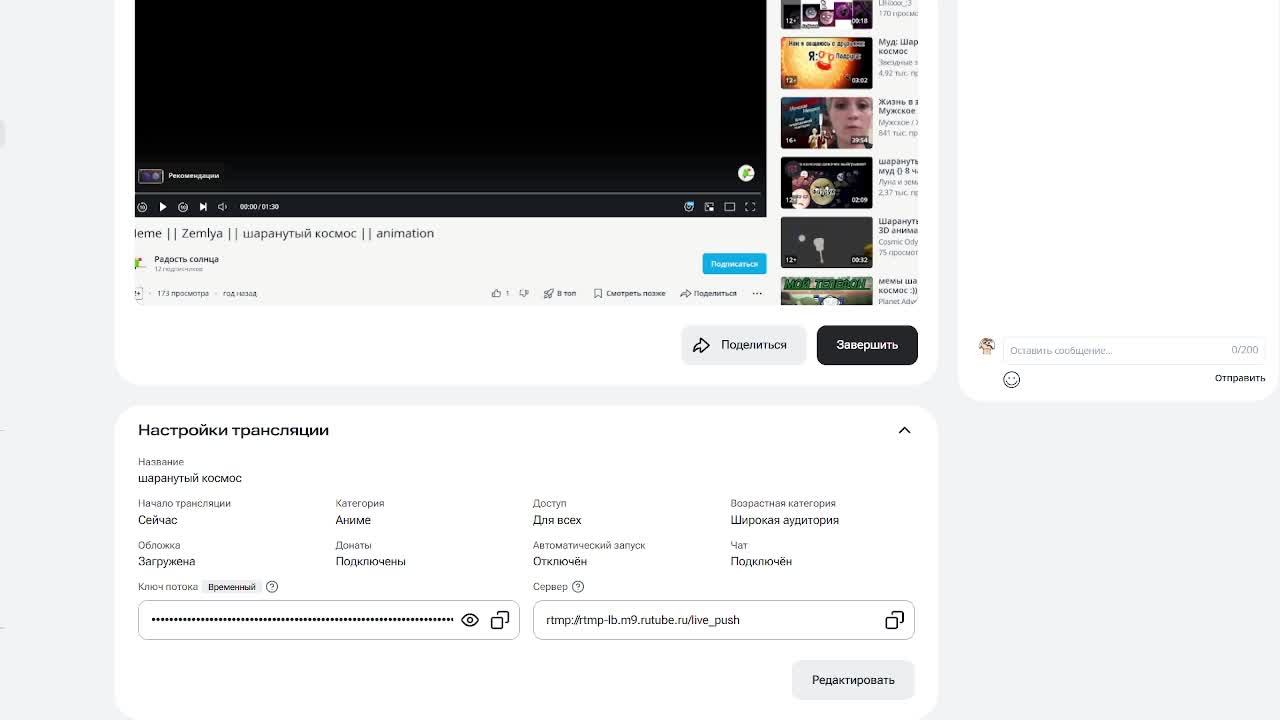This screenshot has height=720, width=1280.
Task: Enable picture-in-picture mode
Action: tap(709, 207)
